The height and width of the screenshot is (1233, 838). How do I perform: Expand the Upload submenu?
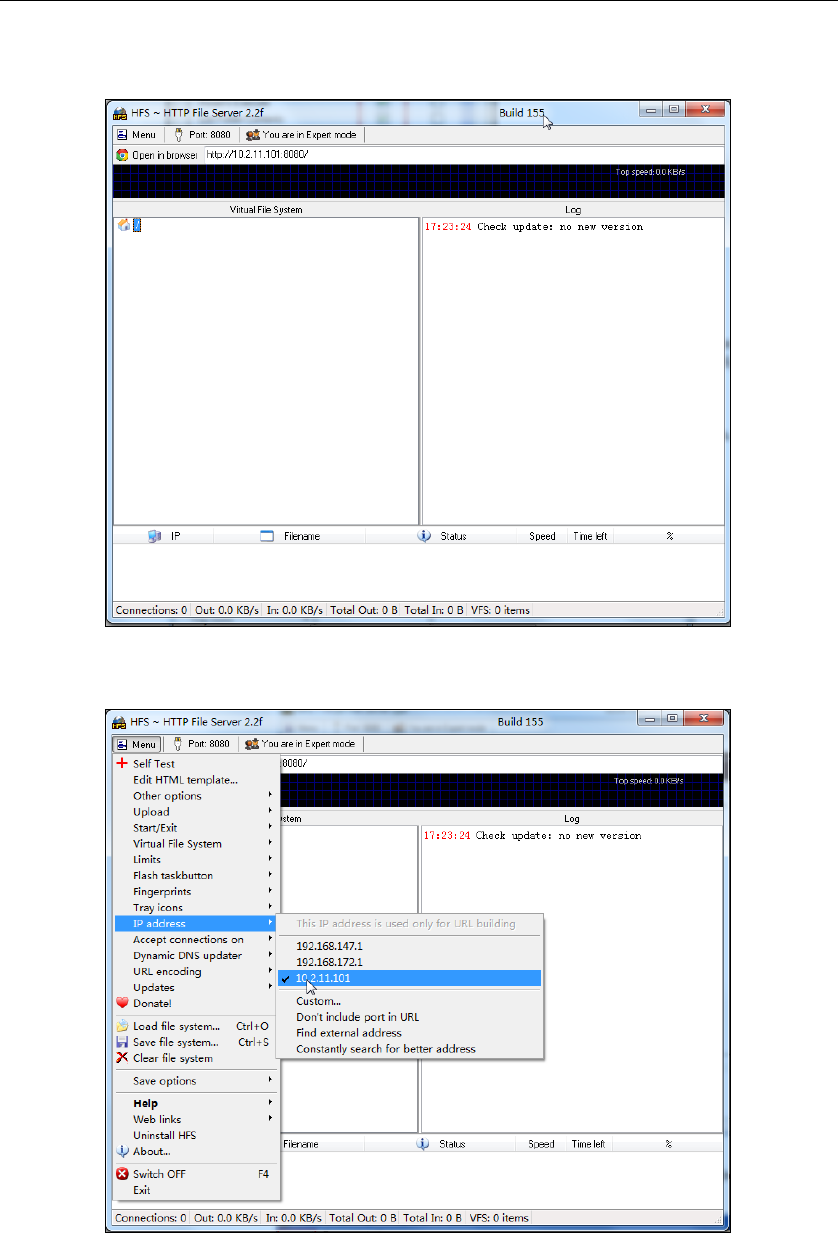(x=196, y=811)
